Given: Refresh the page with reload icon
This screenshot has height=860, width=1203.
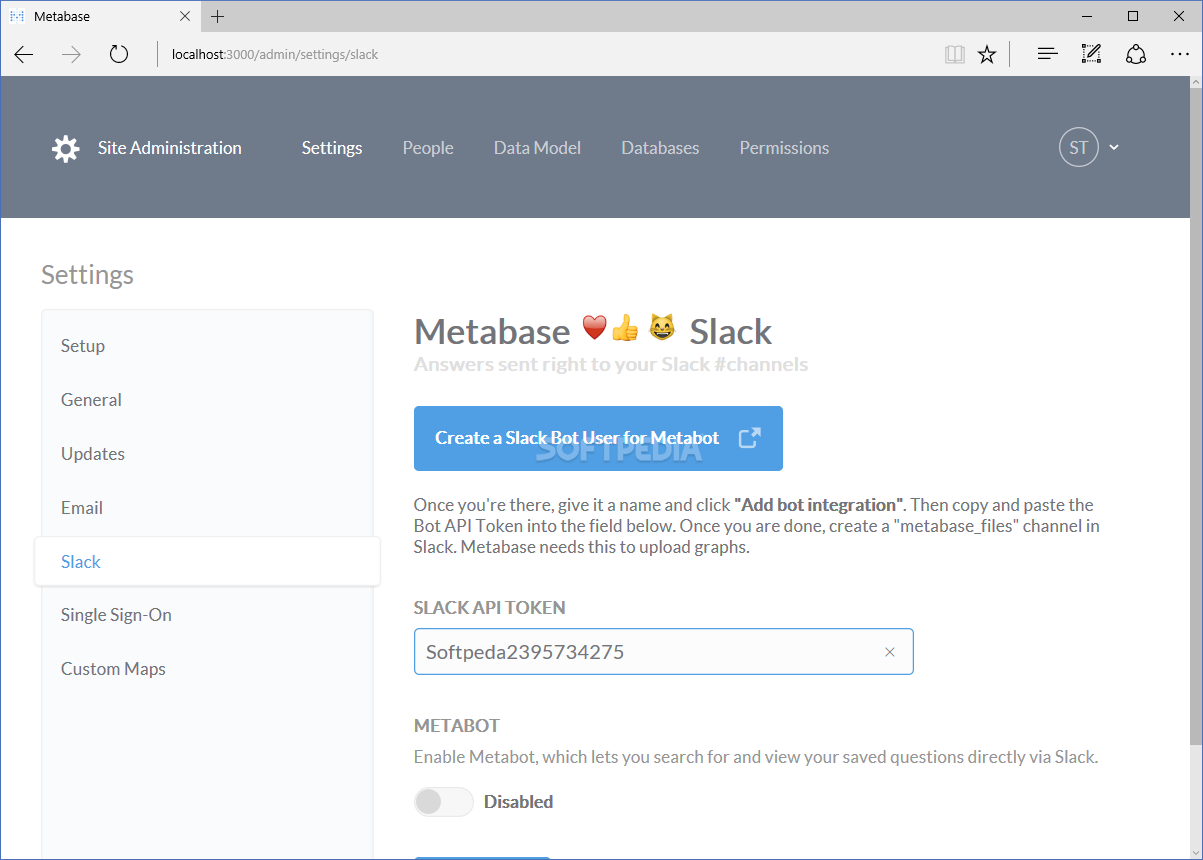Looking at the screenshot, I should click(119, 54).
